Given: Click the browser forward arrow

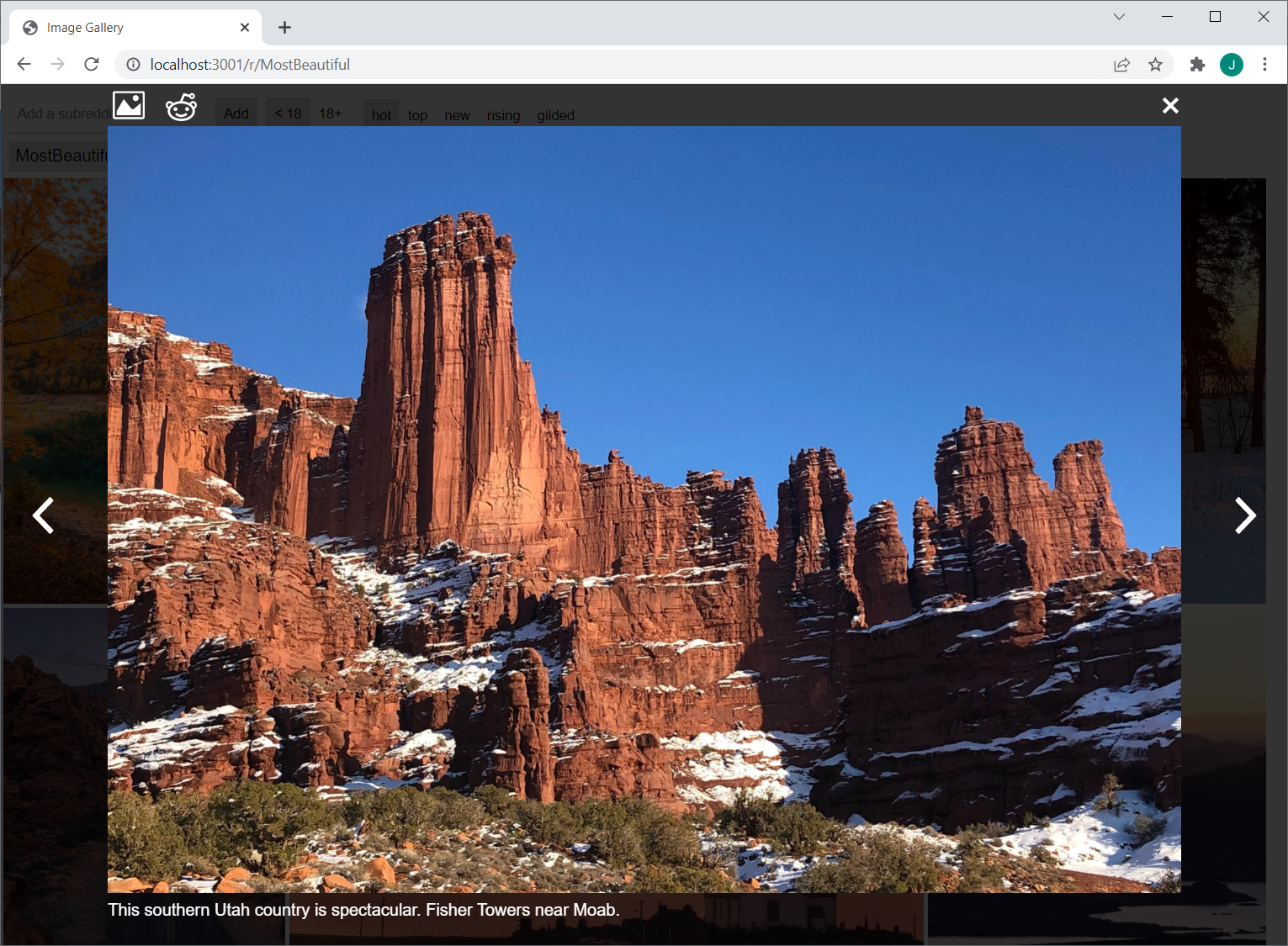Looking at the screenshot, I should [57, 64].
